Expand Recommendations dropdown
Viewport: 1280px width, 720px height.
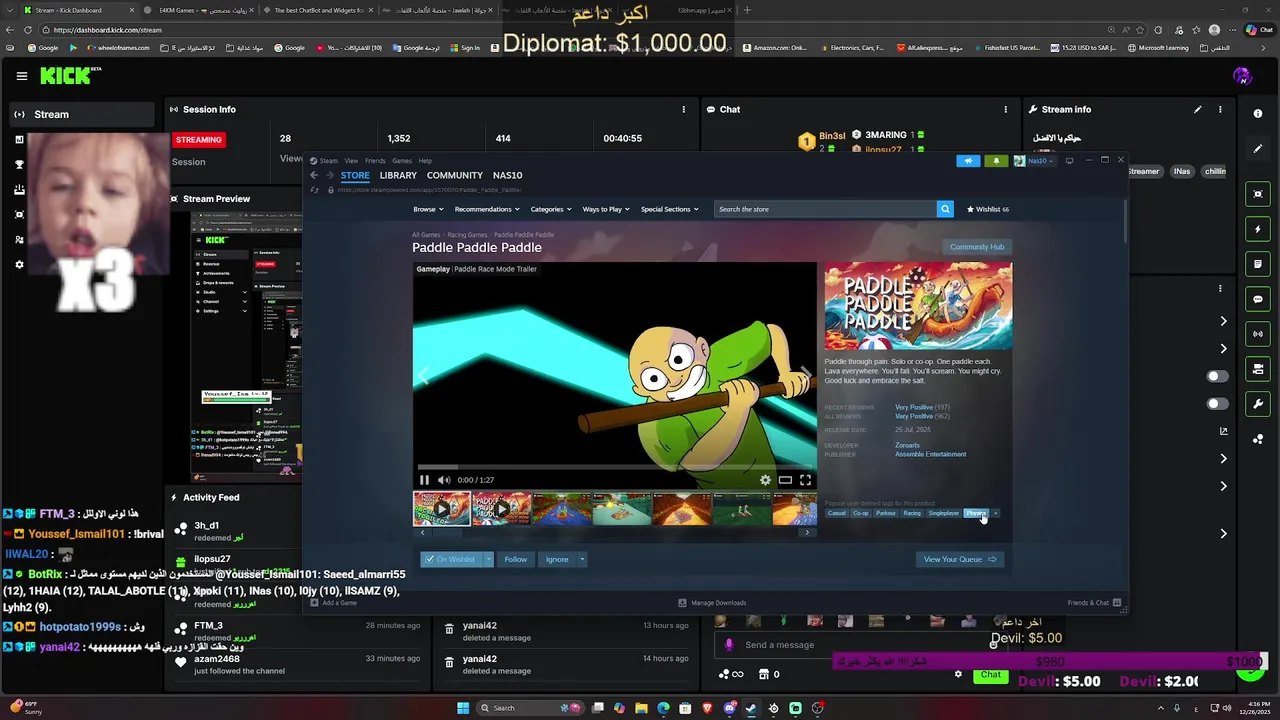click(x=487, y=209)
